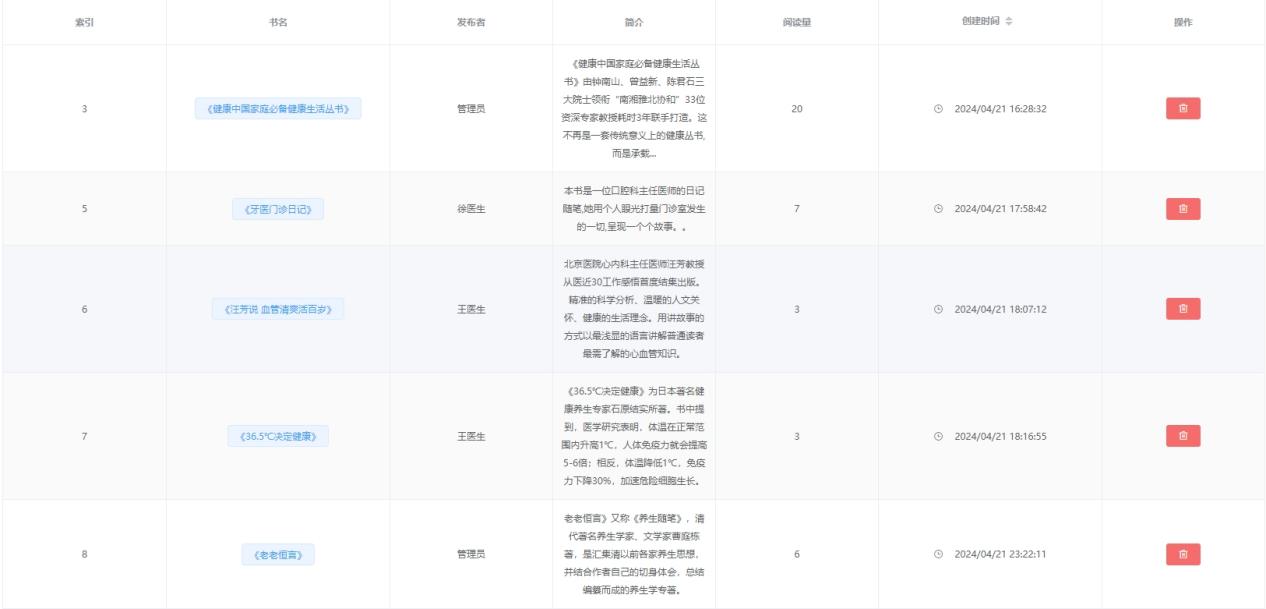This screenshot has height=609, width=1266.
Task: Click the description mentioning 钟南山、曾益新
Action: pos(633,109)
